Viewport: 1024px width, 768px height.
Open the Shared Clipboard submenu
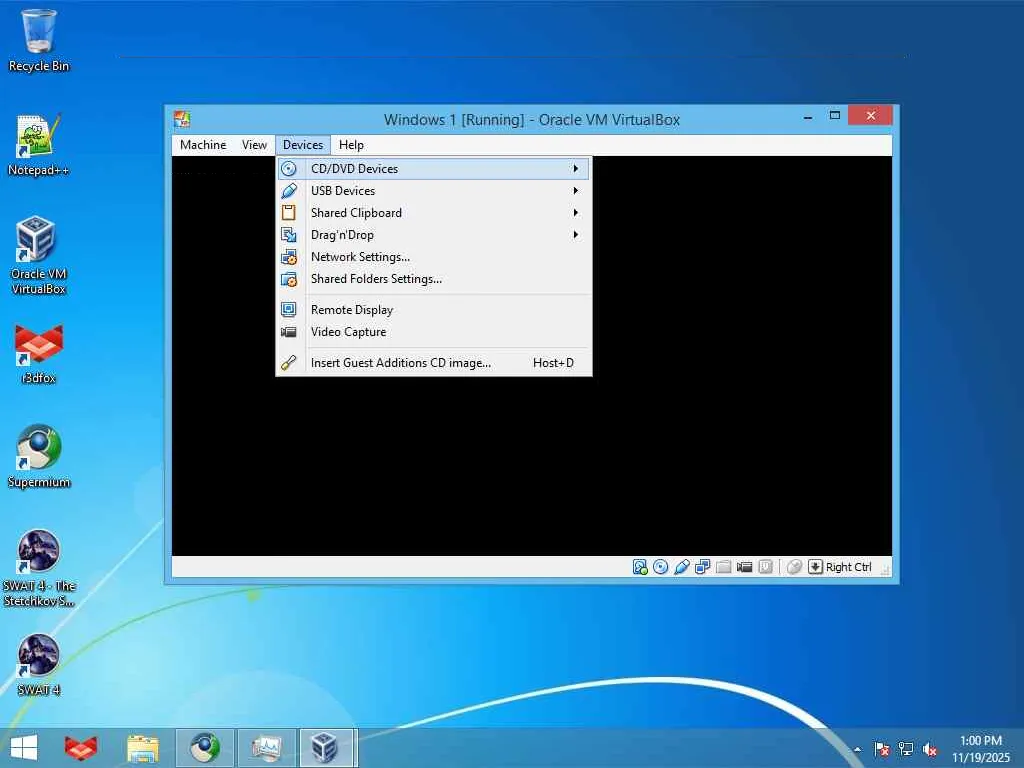coord(434,213)
